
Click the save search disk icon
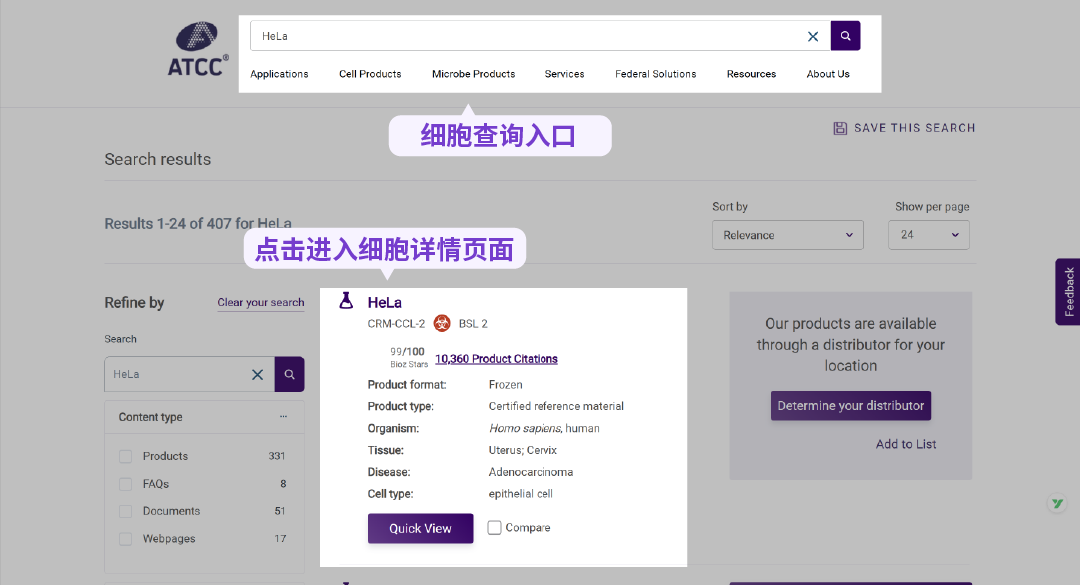(840, 128)
